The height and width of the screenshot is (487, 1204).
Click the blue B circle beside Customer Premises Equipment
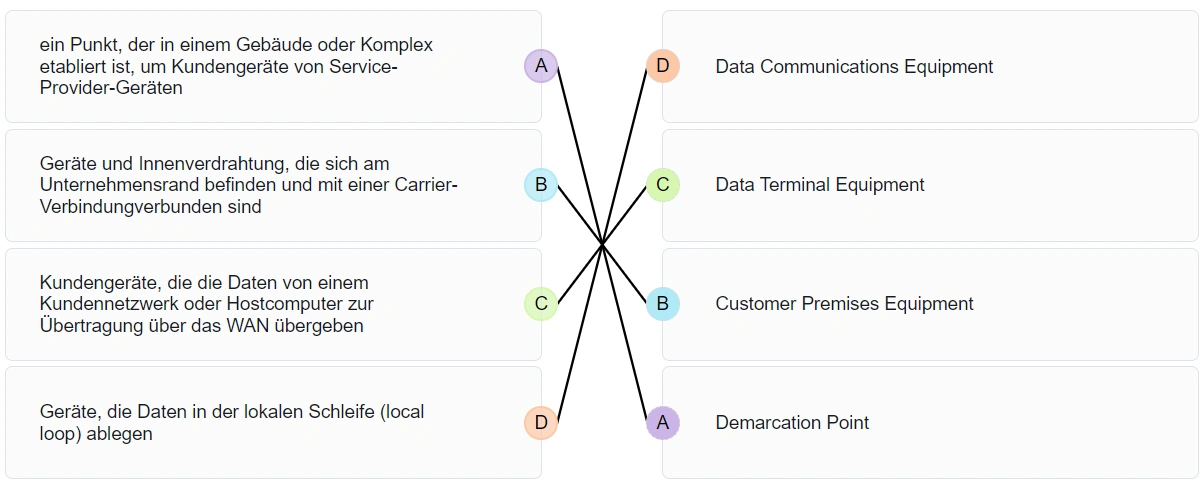click(662, 303)
